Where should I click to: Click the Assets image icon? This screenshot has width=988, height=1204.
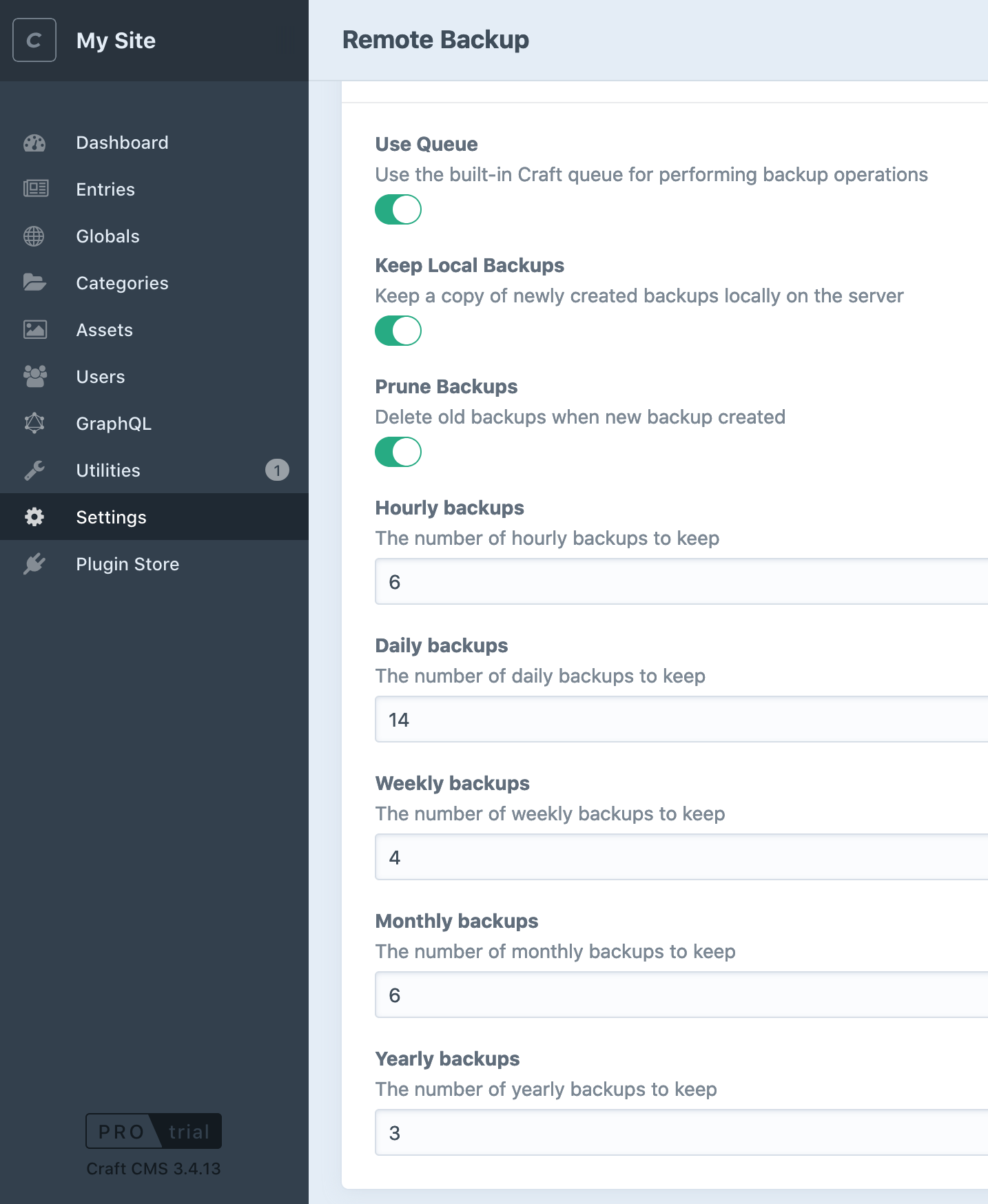35,329
